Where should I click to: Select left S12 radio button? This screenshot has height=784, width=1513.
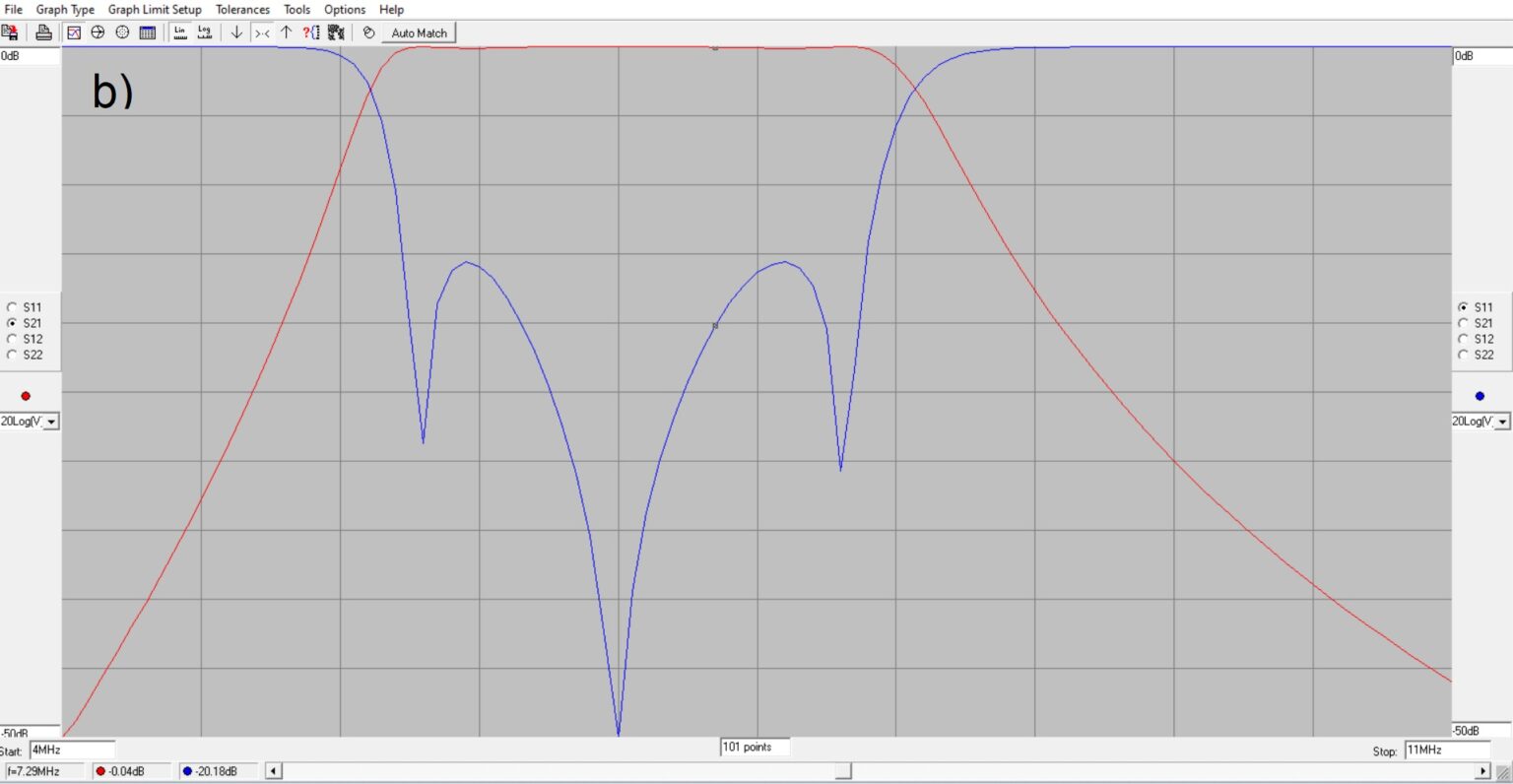tap(12, 339)
